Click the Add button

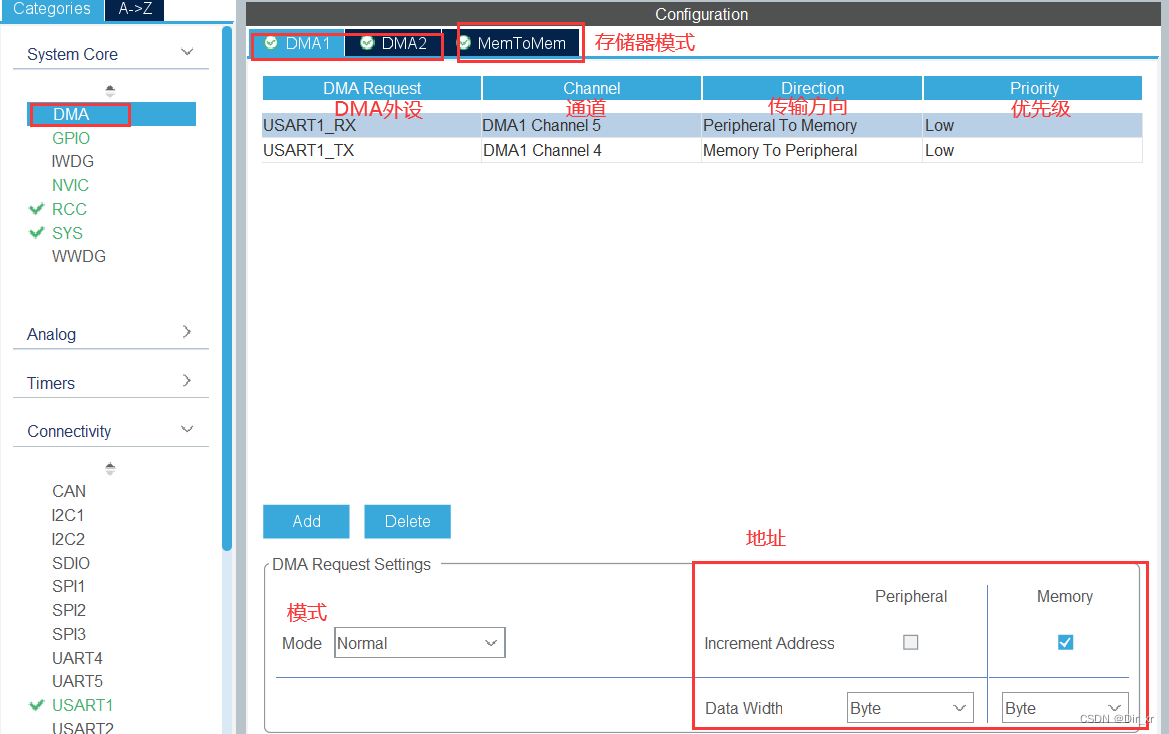click(305, 521)
